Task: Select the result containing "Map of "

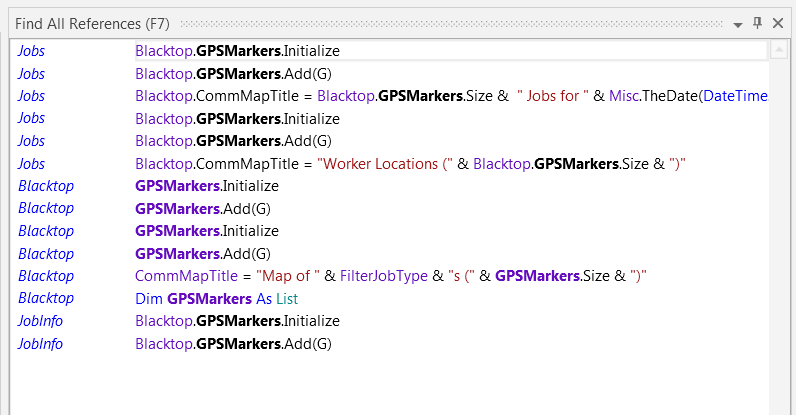Action: click(x=390, y=276)
